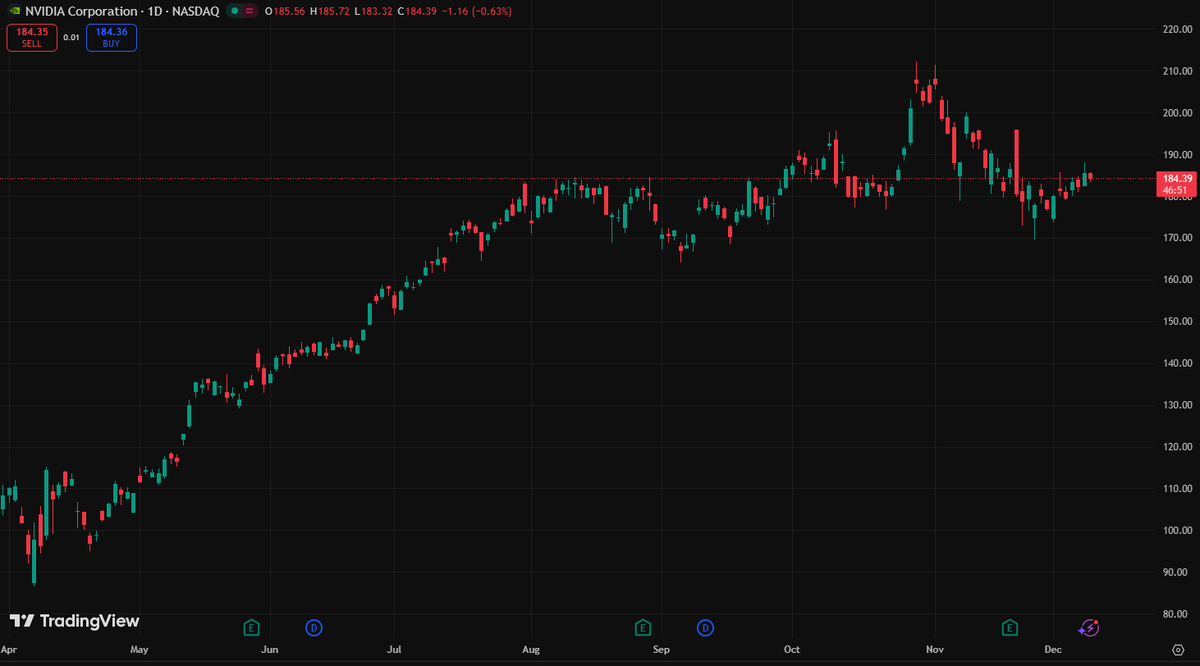Click the Jun label on the time axis
Screen dimensions: 1200x666
click(x=269, y=650)
